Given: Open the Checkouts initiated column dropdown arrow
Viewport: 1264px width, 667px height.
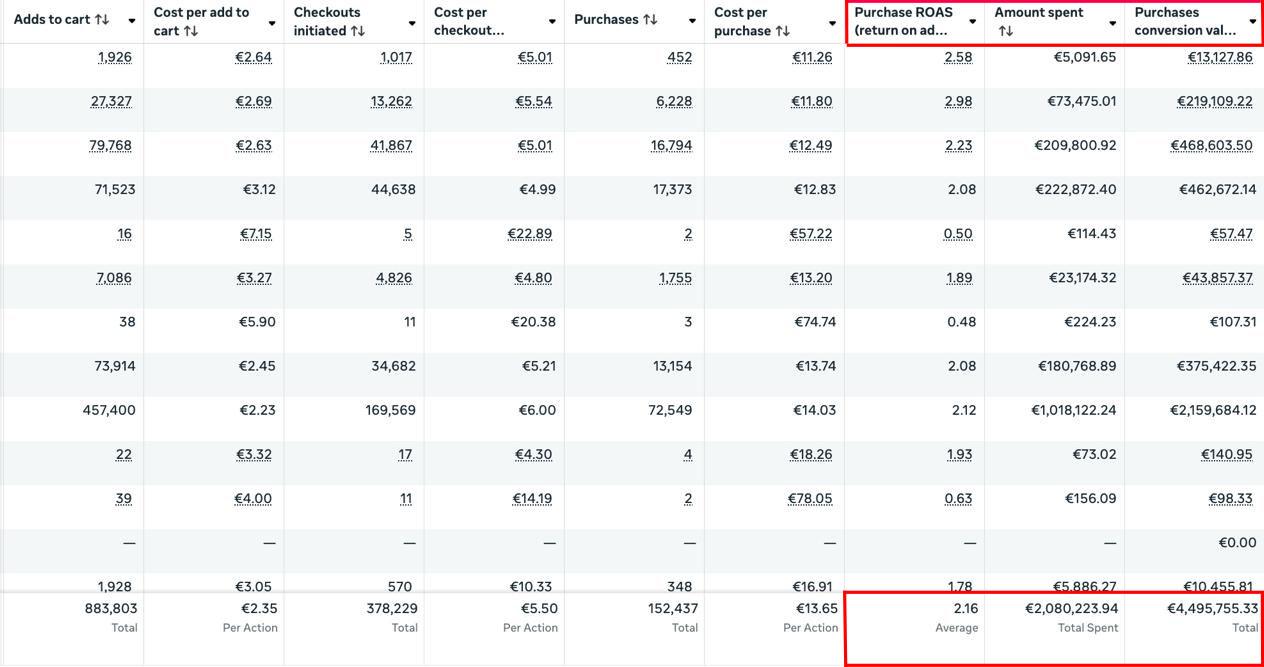Looking at the screenshot, I should click(x=412, y=22).
